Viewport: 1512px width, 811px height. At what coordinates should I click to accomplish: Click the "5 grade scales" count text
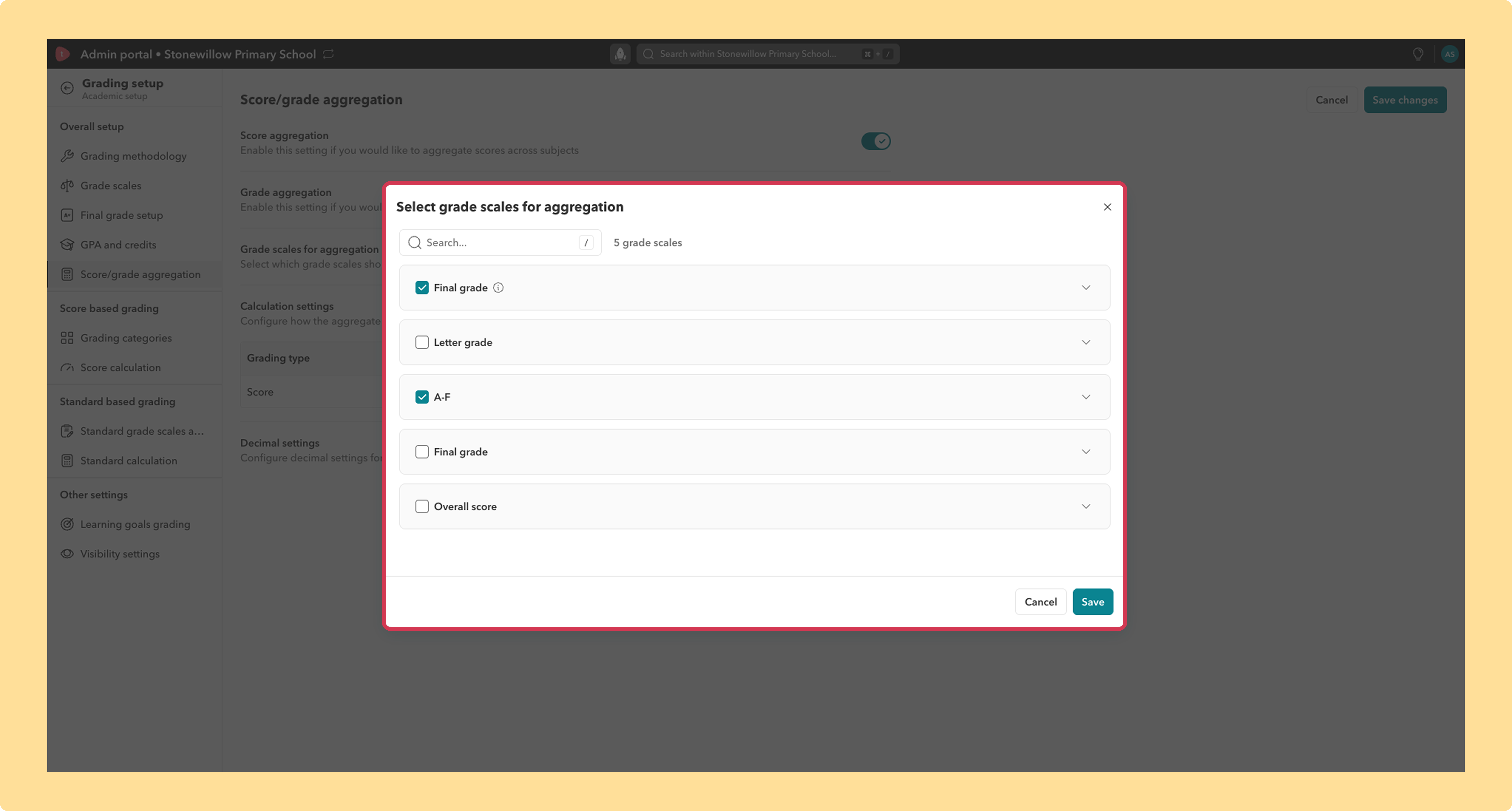tap(647, 242)
